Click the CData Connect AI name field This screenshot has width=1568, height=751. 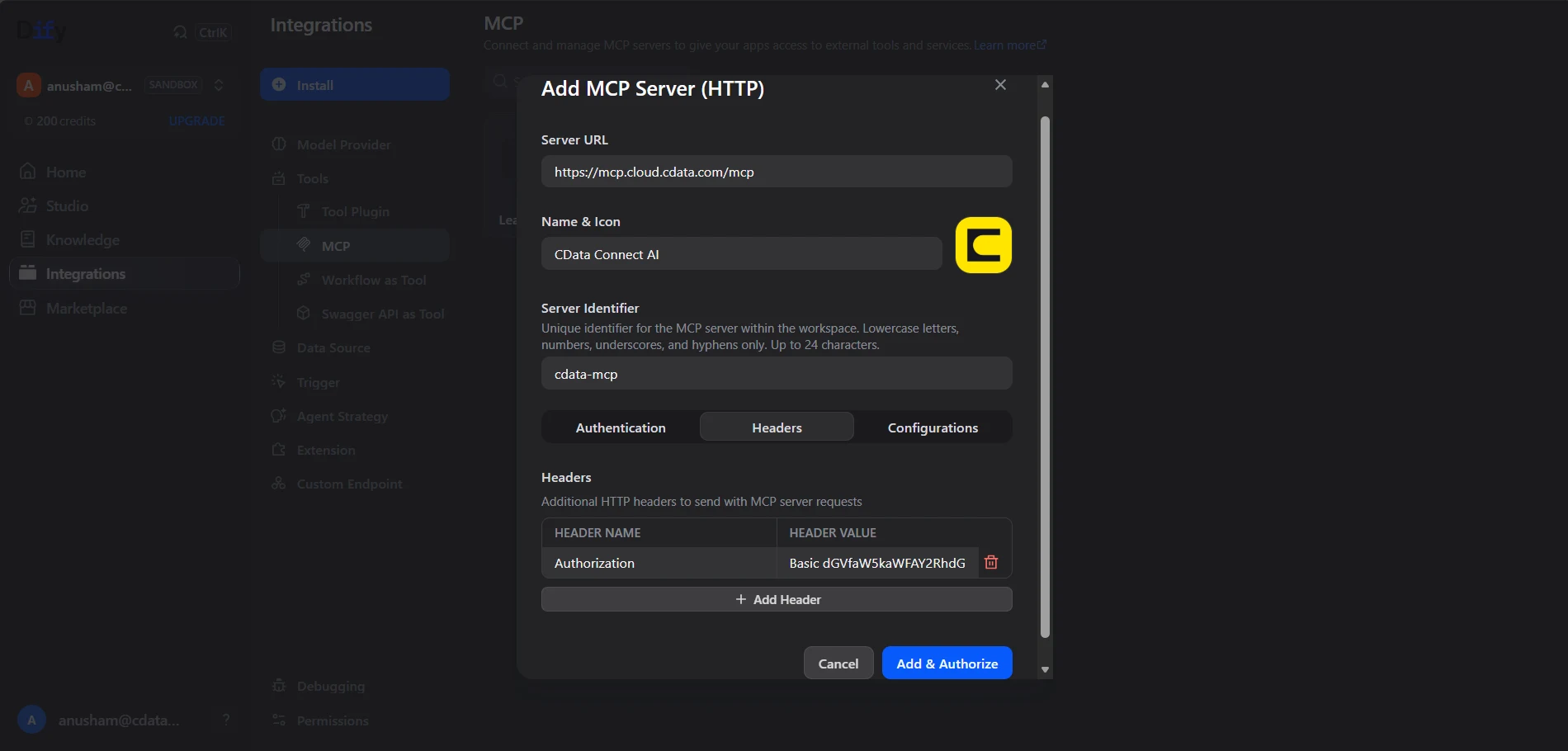click(741, 254)
